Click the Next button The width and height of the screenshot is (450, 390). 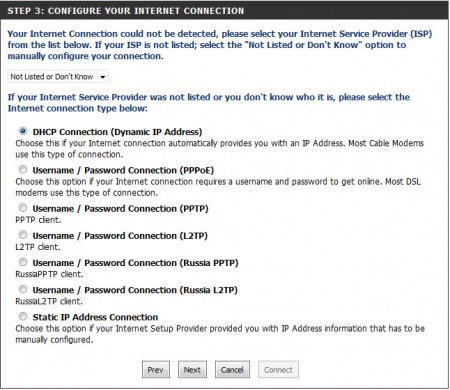point(192,370)
